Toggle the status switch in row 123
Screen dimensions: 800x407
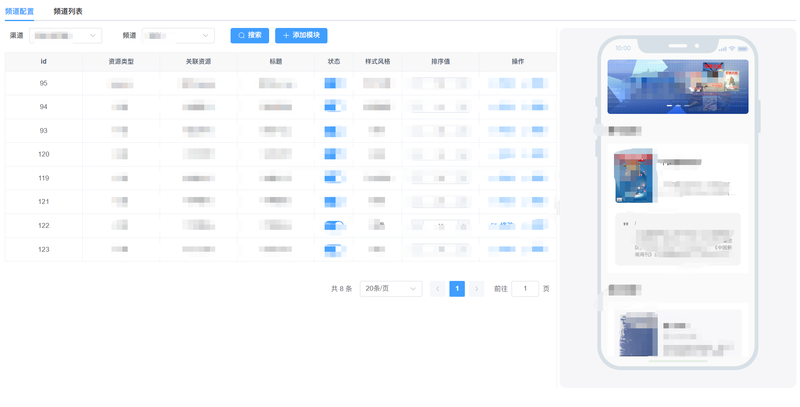coord(335,249)
